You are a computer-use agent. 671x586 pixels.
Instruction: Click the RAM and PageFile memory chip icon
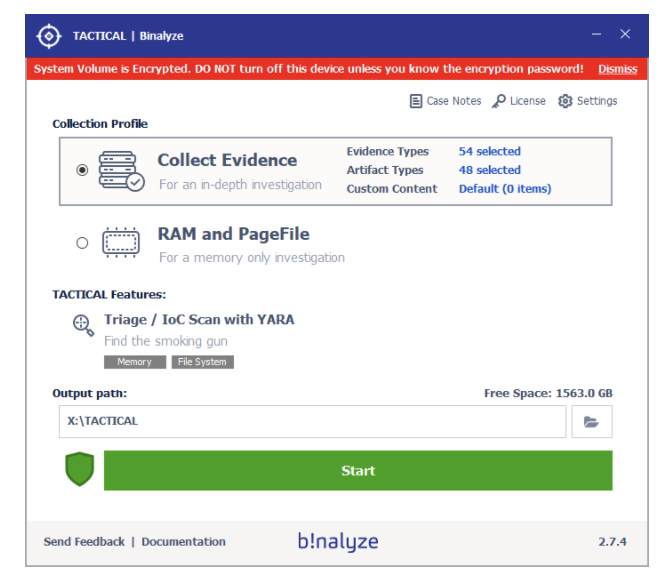click(121, 243)
